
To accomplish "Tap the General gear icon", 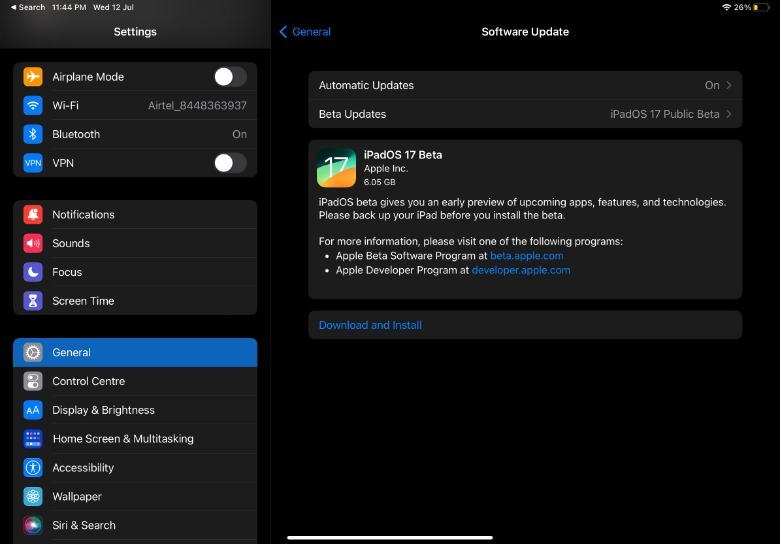I will (x=33, y=352).
